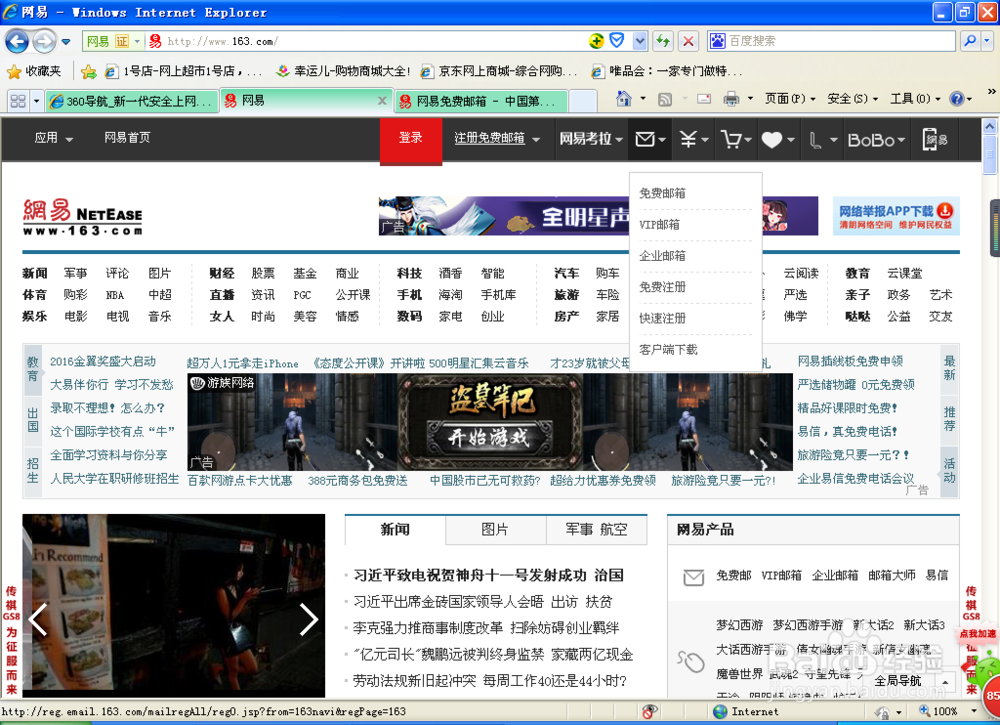Click the blue help question mark icon
Viewport: 1000px width, 725px height.
[956, 99]
